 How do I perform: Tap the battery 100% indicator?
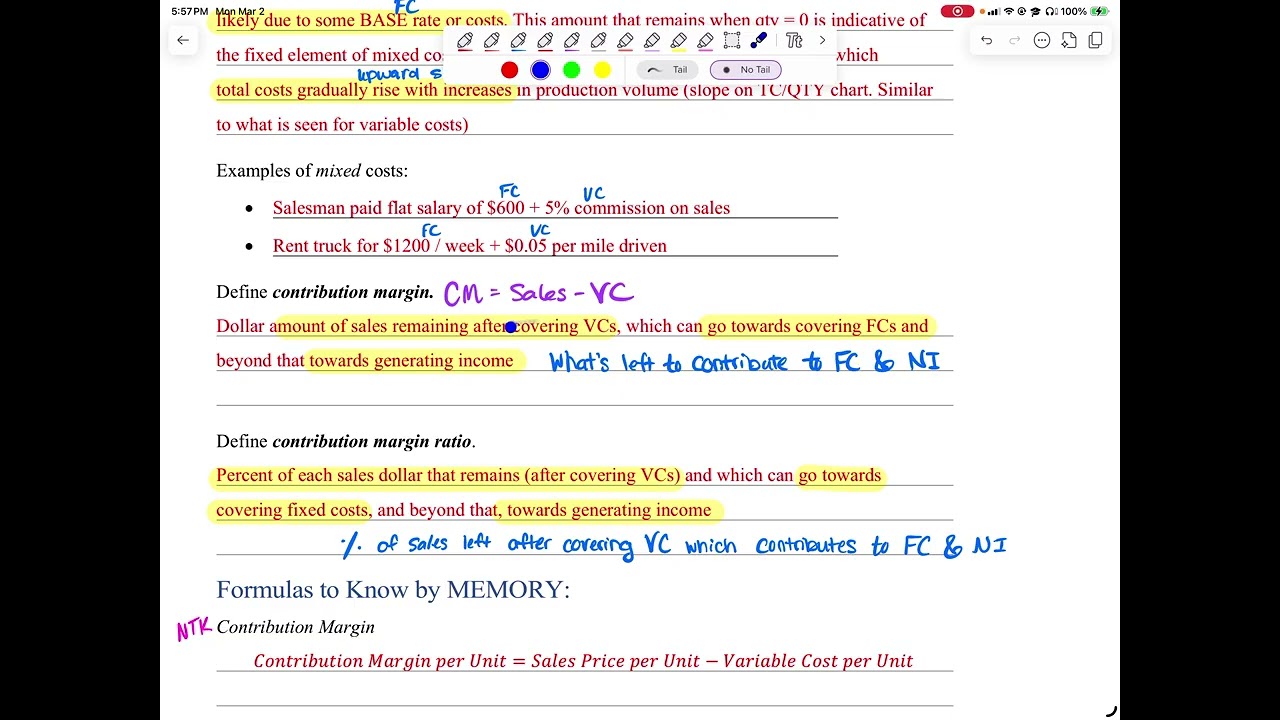coord(1085,11)
